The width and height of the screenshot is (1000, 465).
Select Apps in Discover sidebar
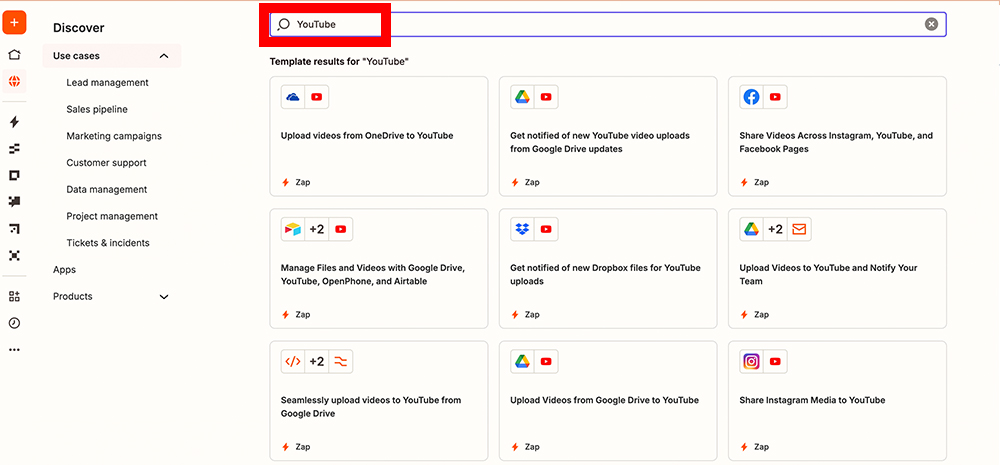[64, 270]
